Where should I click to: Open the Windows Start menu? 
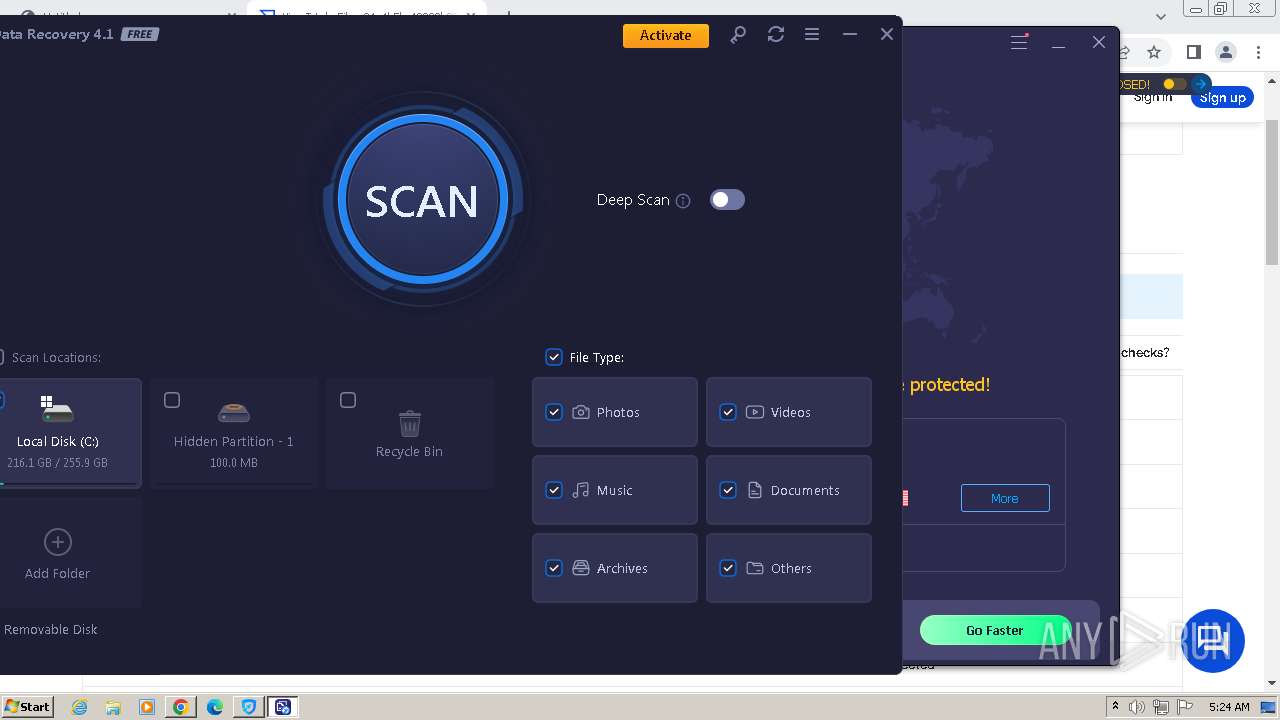click(27, 706)
